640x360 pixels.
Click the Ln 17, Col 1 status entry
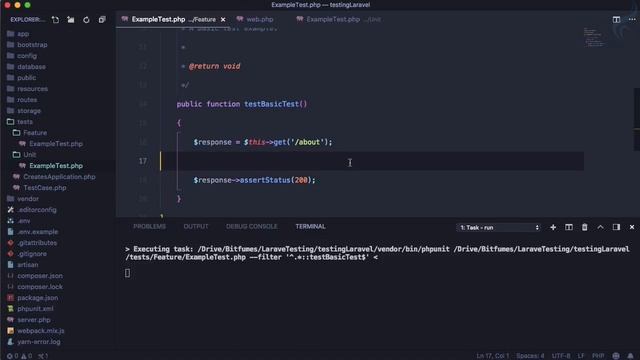492,356
